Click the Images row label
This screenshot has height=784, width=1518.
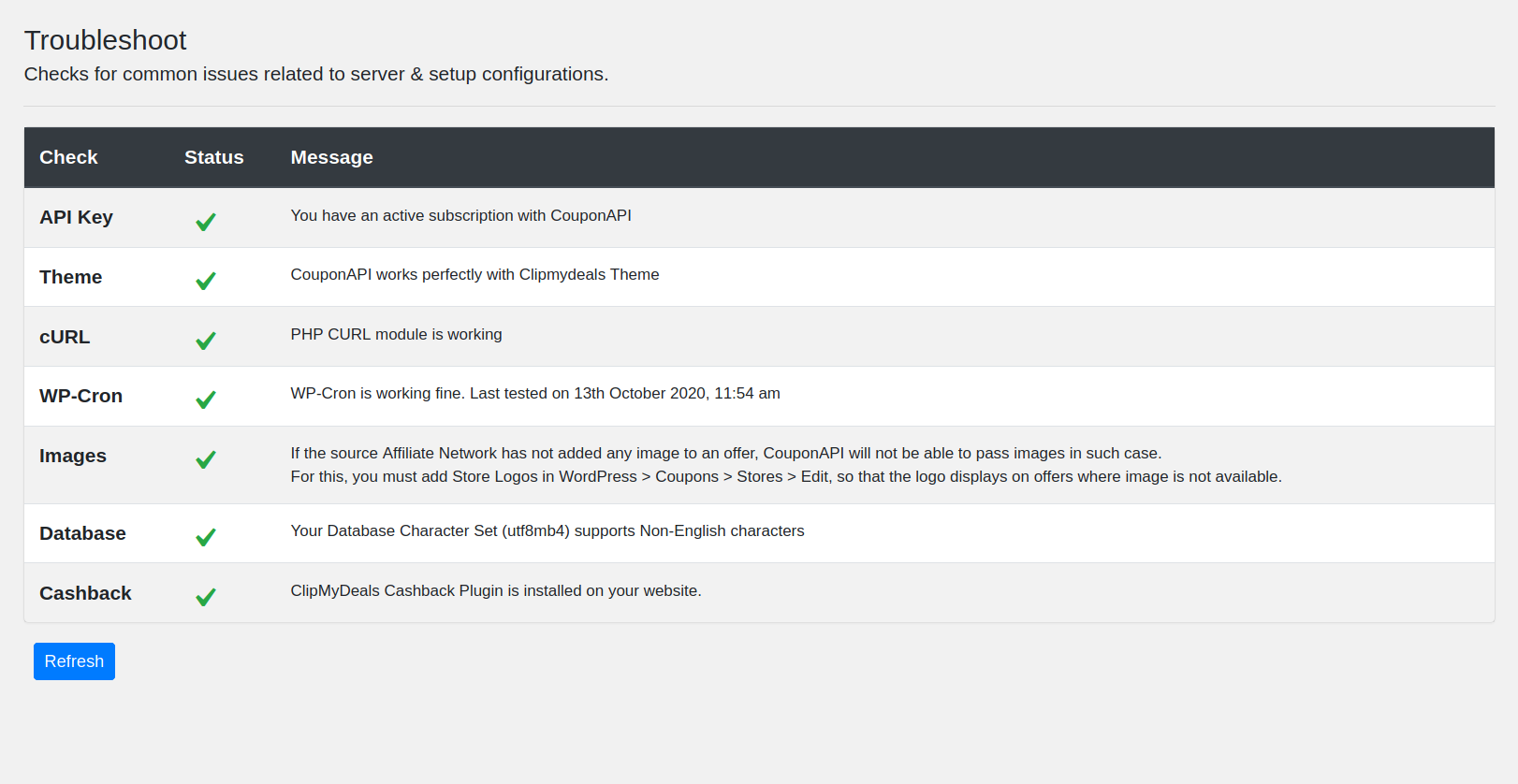[x=73, y=456]
